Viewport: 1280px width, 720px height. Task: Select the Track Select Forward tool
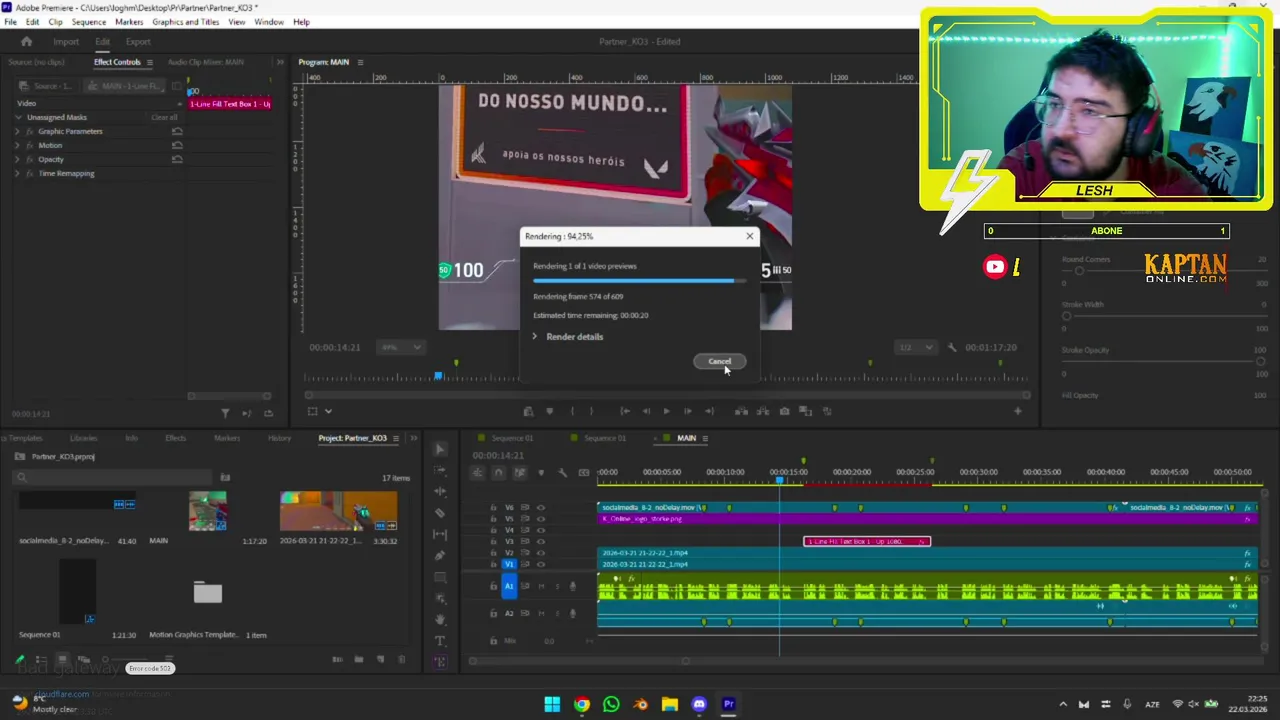[x=440, y=470]
